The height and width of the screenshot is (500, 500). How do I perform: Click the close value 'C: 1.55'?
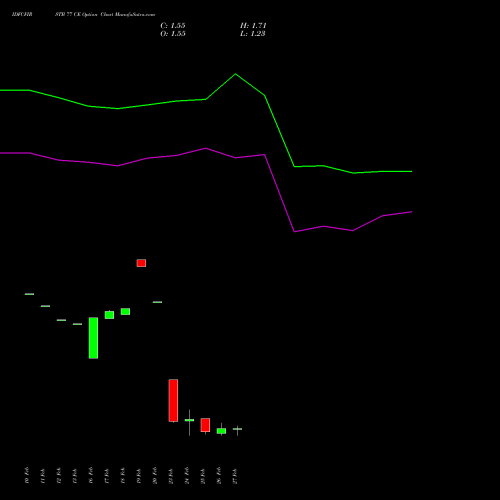[x=173, y=26]
